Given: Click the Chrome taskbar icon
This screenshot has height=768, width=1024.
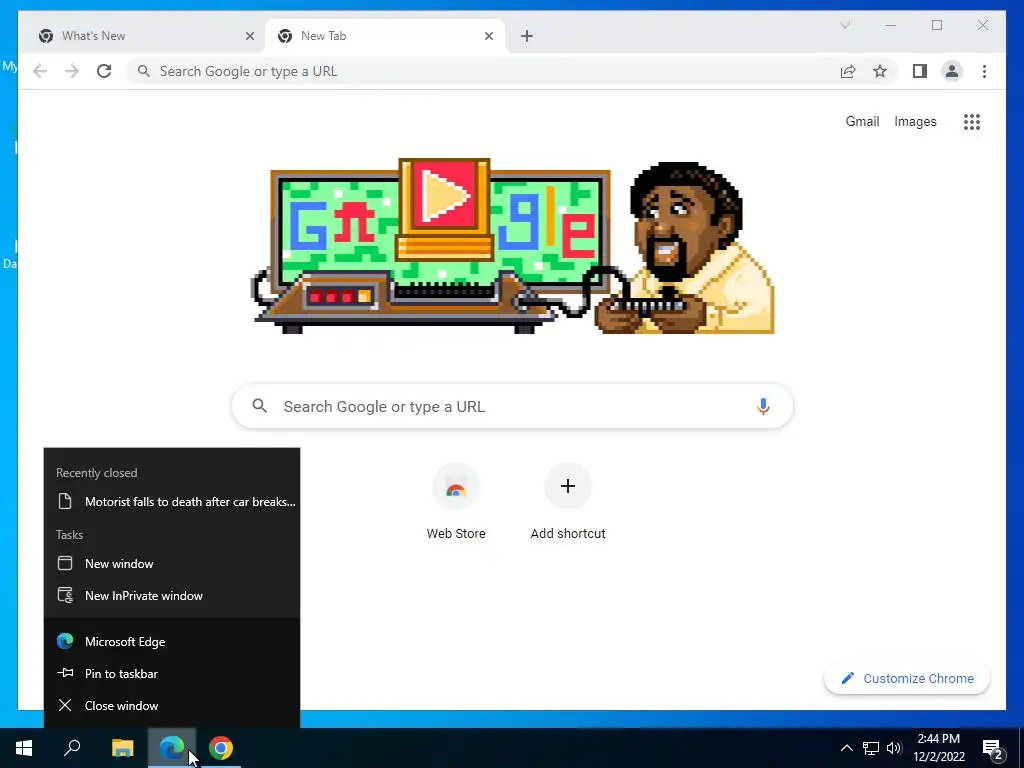Looking at the screenshot, I should (x=221, y=748).
